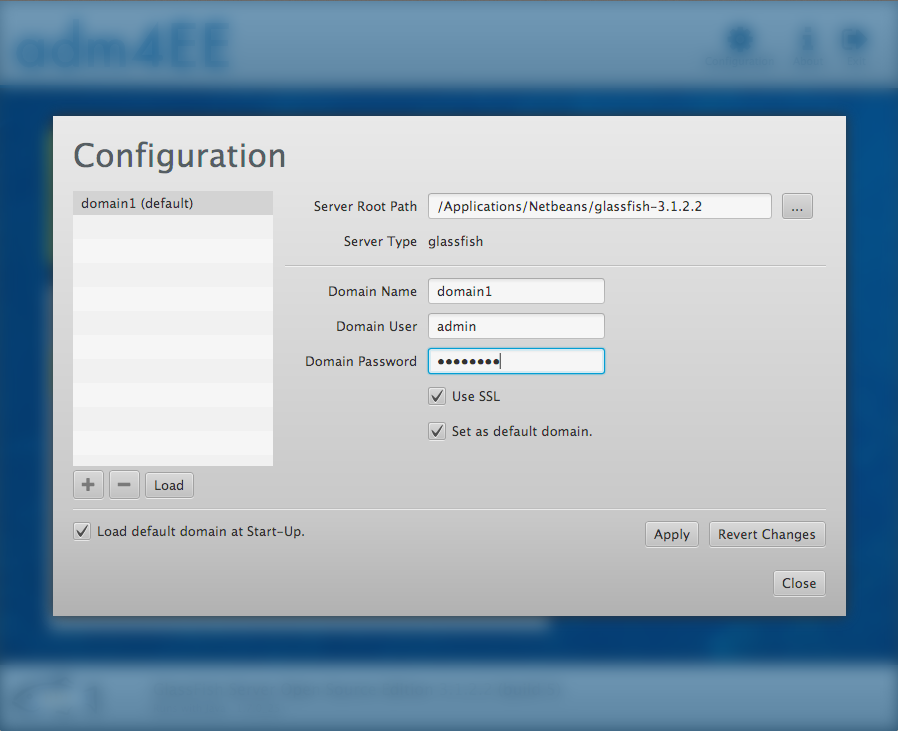This screenshot has height=731, width=898.
Task: Uncheck Set as default domain
Action: point(437,430)
